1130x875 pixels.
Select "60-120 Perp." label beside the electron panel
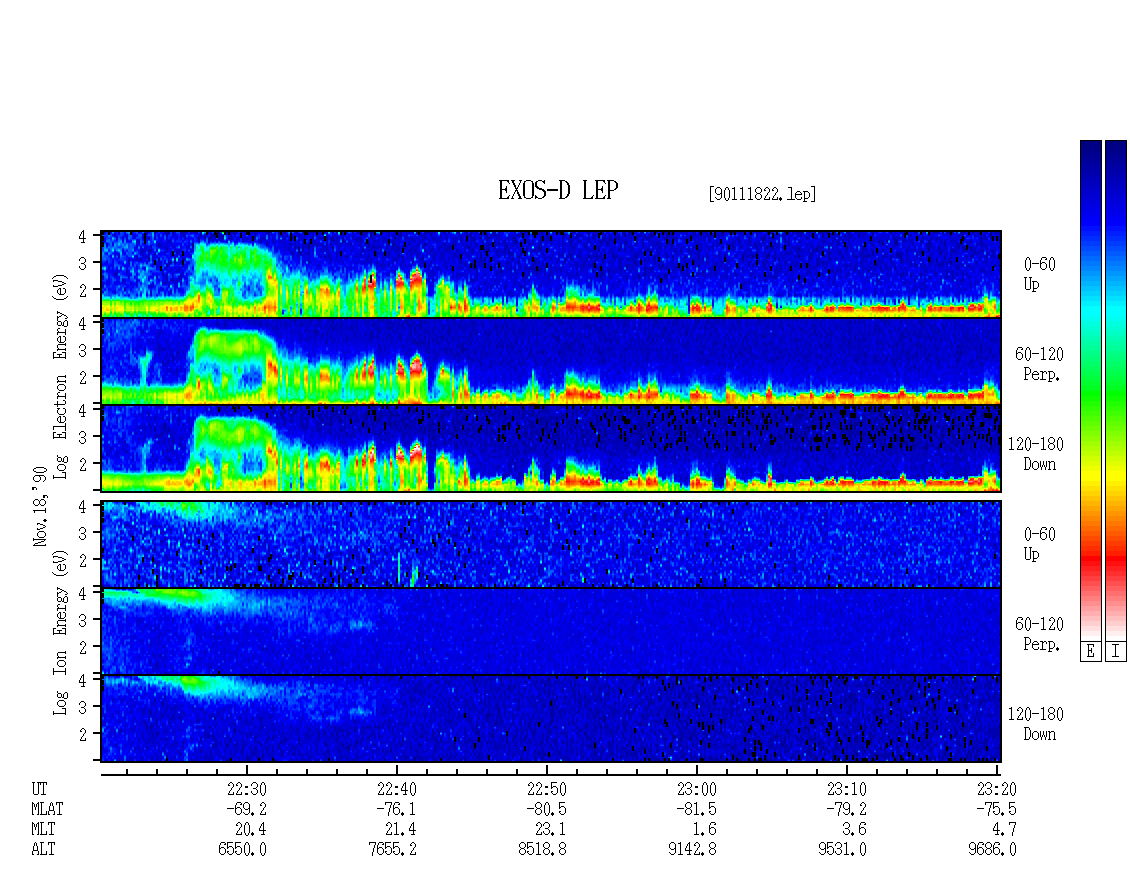pos(1039,364)
